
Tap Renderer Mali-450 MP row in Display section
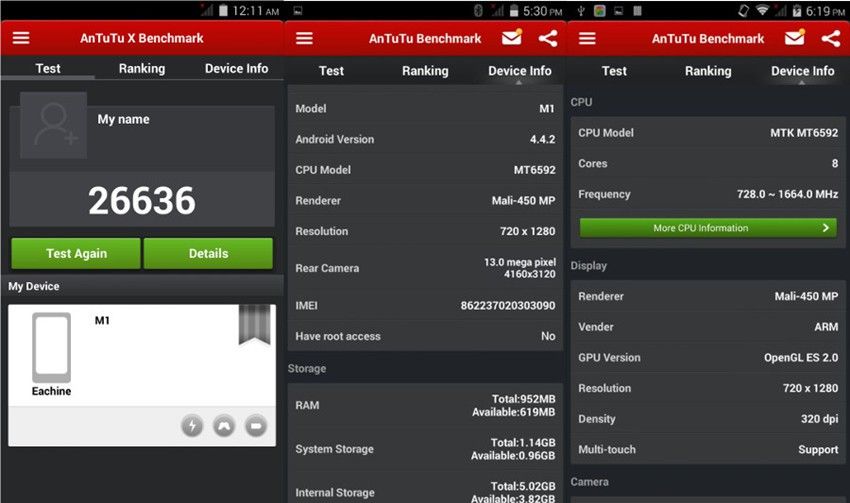708,296
